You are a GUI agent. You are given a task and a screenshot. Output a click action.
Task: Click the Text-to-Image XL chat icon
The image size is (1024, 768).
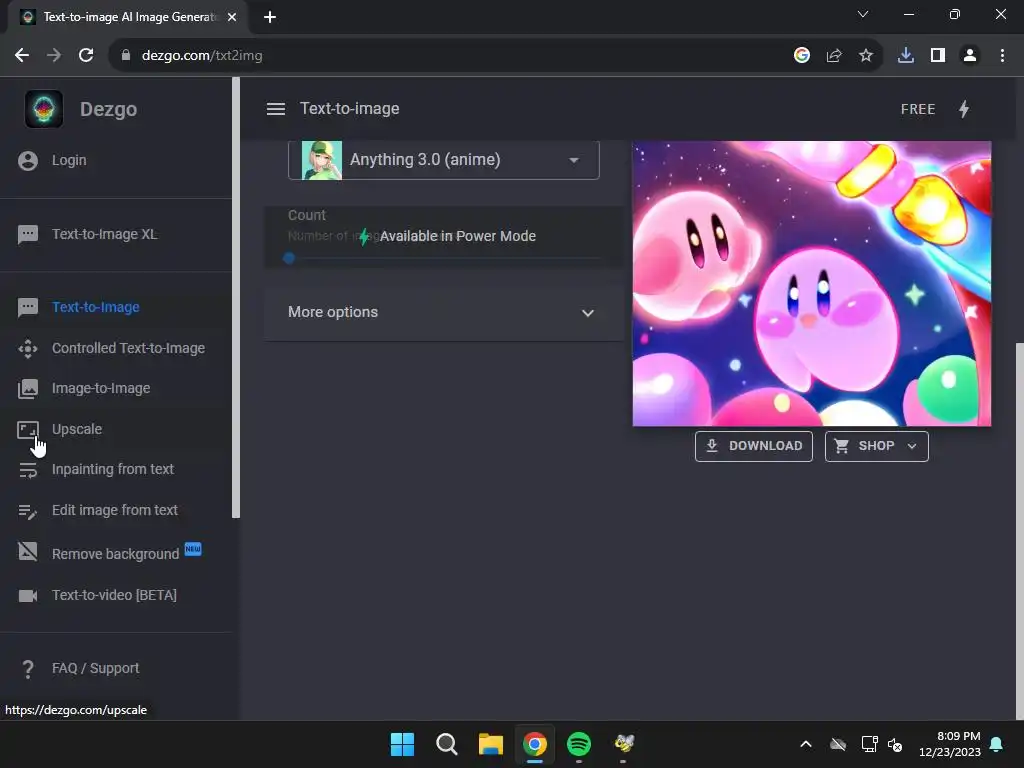[x=28, y=234]
